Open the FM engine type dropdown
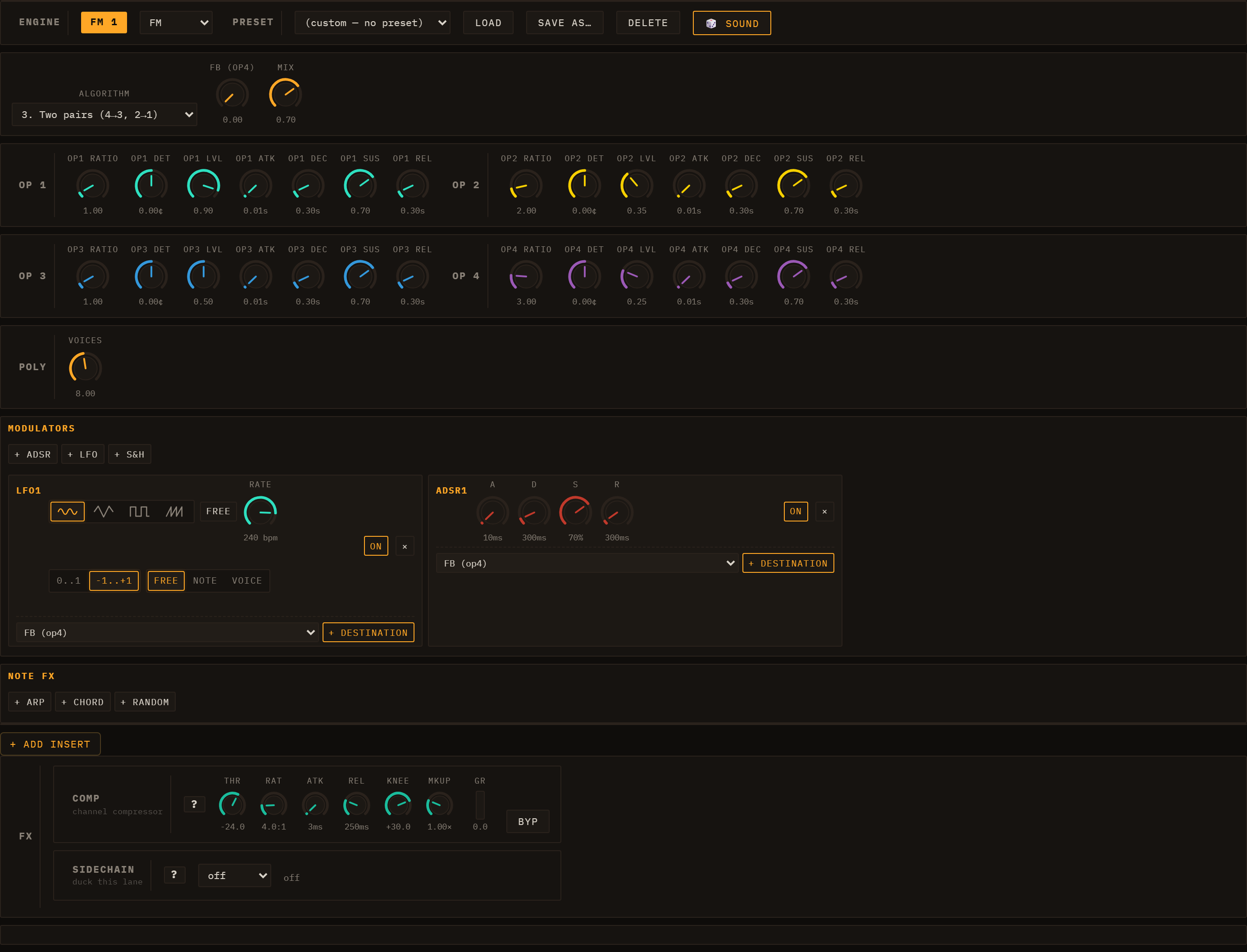Viewport: 1247px width, 952px height. 176,23
